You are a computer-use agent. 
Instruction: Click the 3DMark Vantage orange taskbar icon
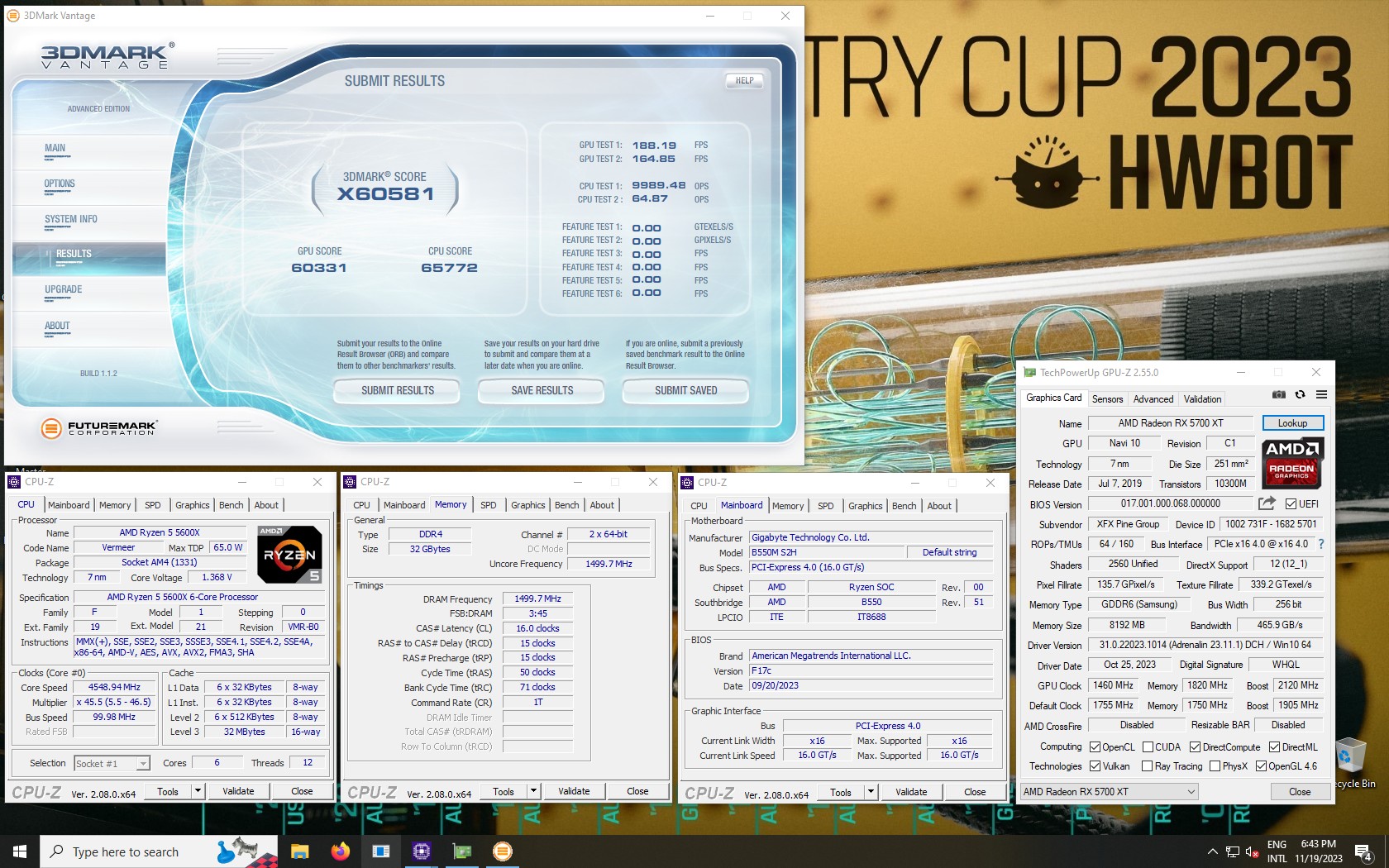tap(502, 851)
